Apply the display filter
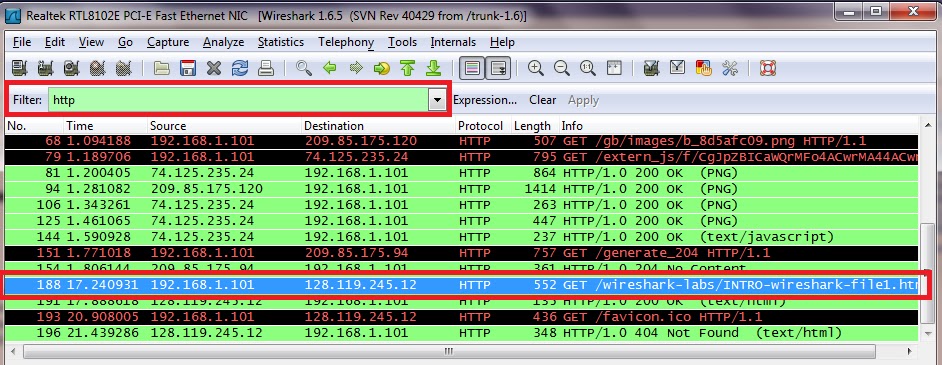Image resolution: width=942 pixels, height=365 pixels. 583,100
